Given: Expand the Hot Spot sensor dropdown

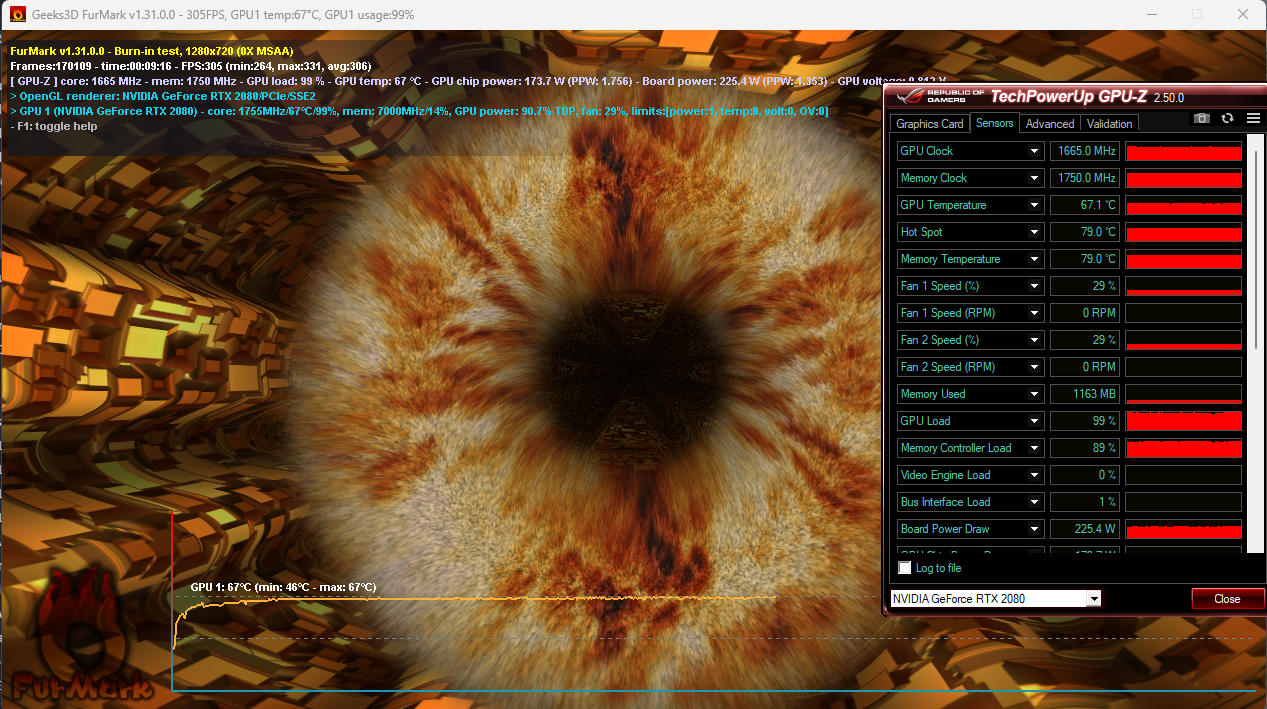Looking at the screenshot, I should (x=1035, y=232).
